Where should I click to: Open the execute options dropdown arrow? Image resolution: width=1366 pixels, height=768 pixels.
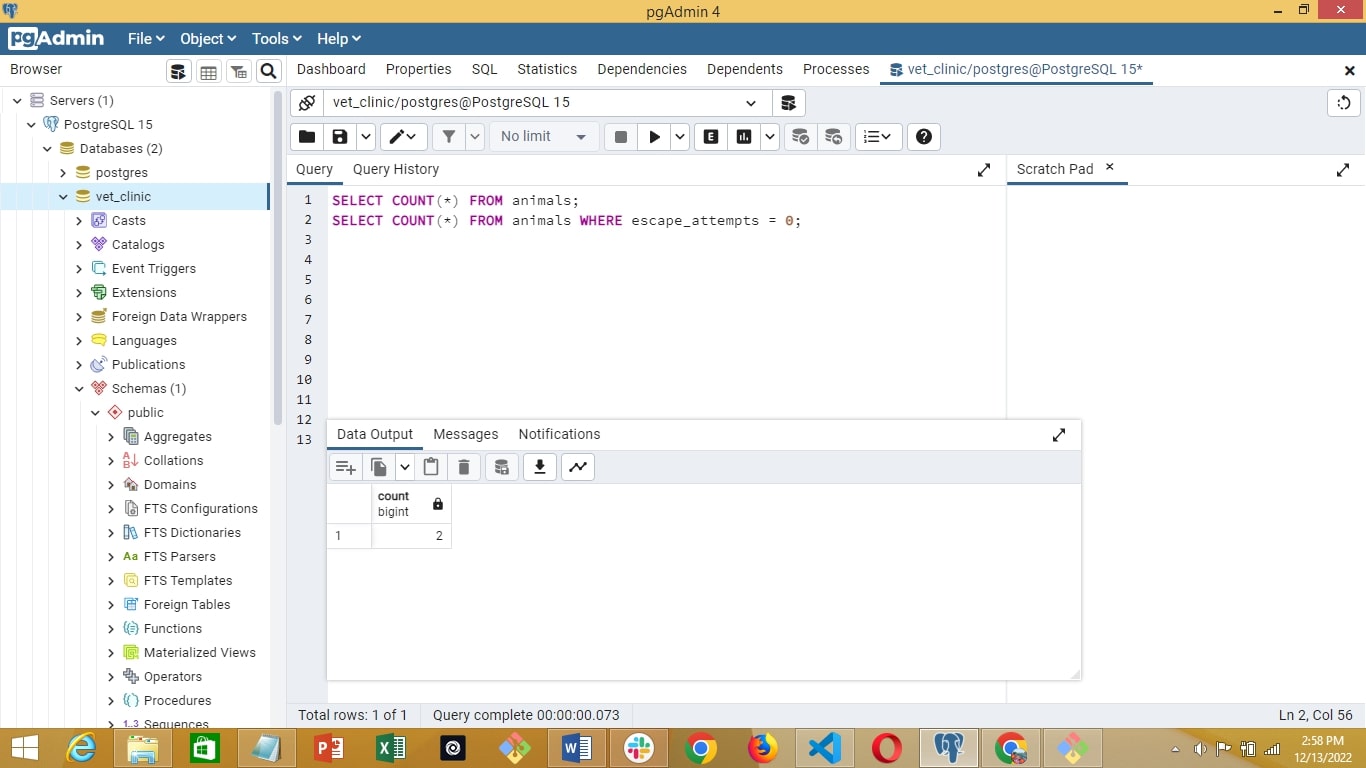pyautogui.click(x=680, y=137)
